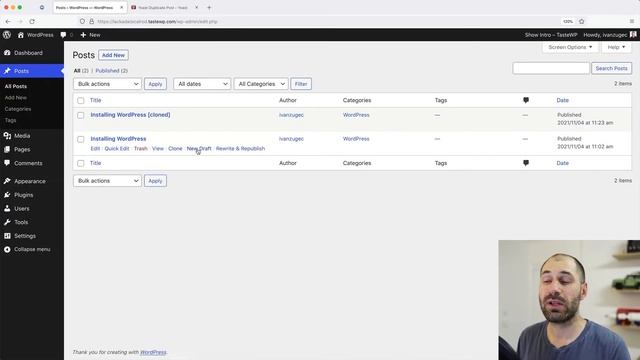Click the Trash row action
This screenshot has width=640, height=360.
(141, 149)
